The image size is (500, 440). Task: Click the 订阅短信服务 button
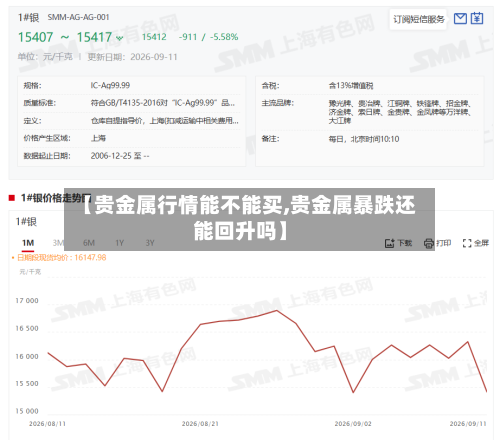(x=418, y=19)
